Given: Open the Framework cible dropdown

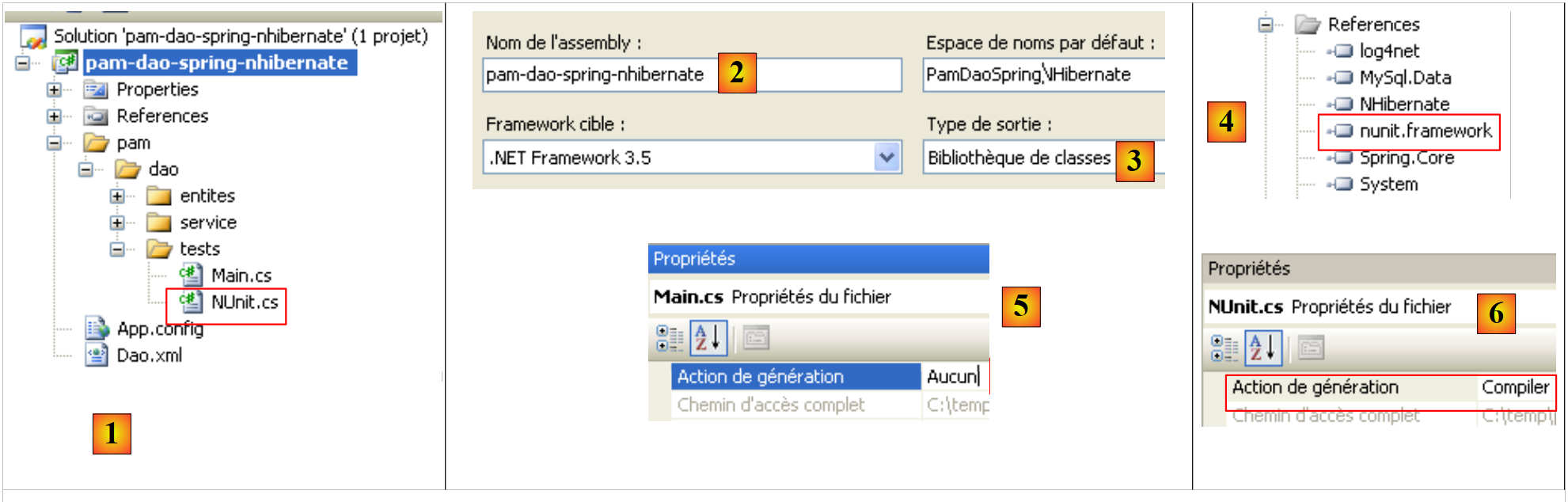Looking at the screenshot, I should [x=887, y=158].
